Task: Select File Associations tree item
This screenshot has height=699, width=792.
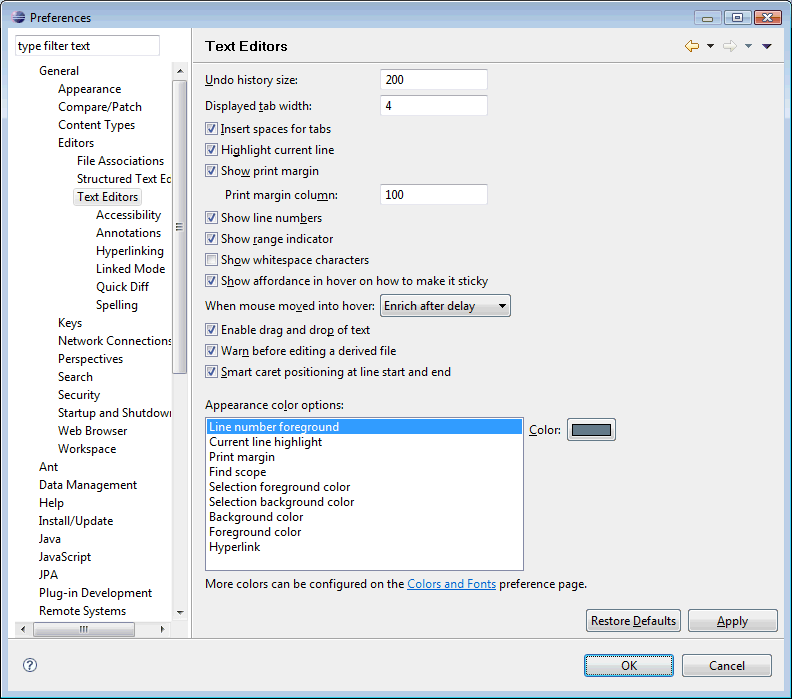Action: [x=120, y=161]
